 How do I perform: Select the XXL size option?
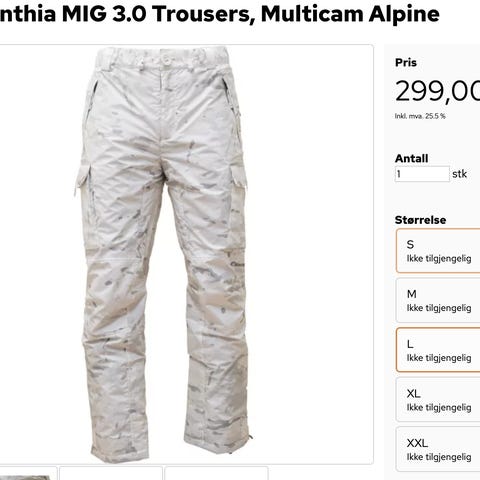click(x=438, y=449)
